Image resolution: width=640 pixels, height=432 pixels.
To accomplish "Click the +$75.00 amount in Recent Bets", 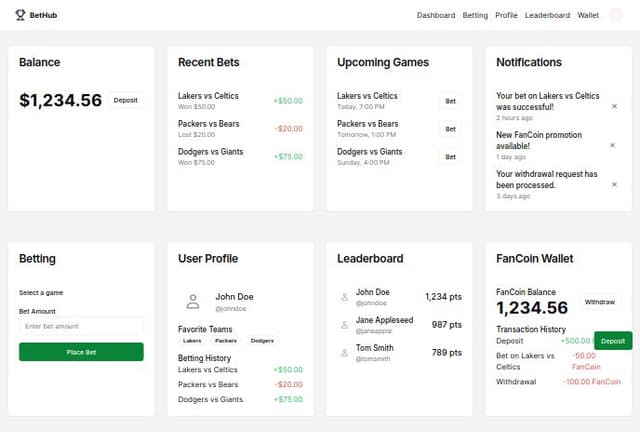I will [x=288, y=156].
